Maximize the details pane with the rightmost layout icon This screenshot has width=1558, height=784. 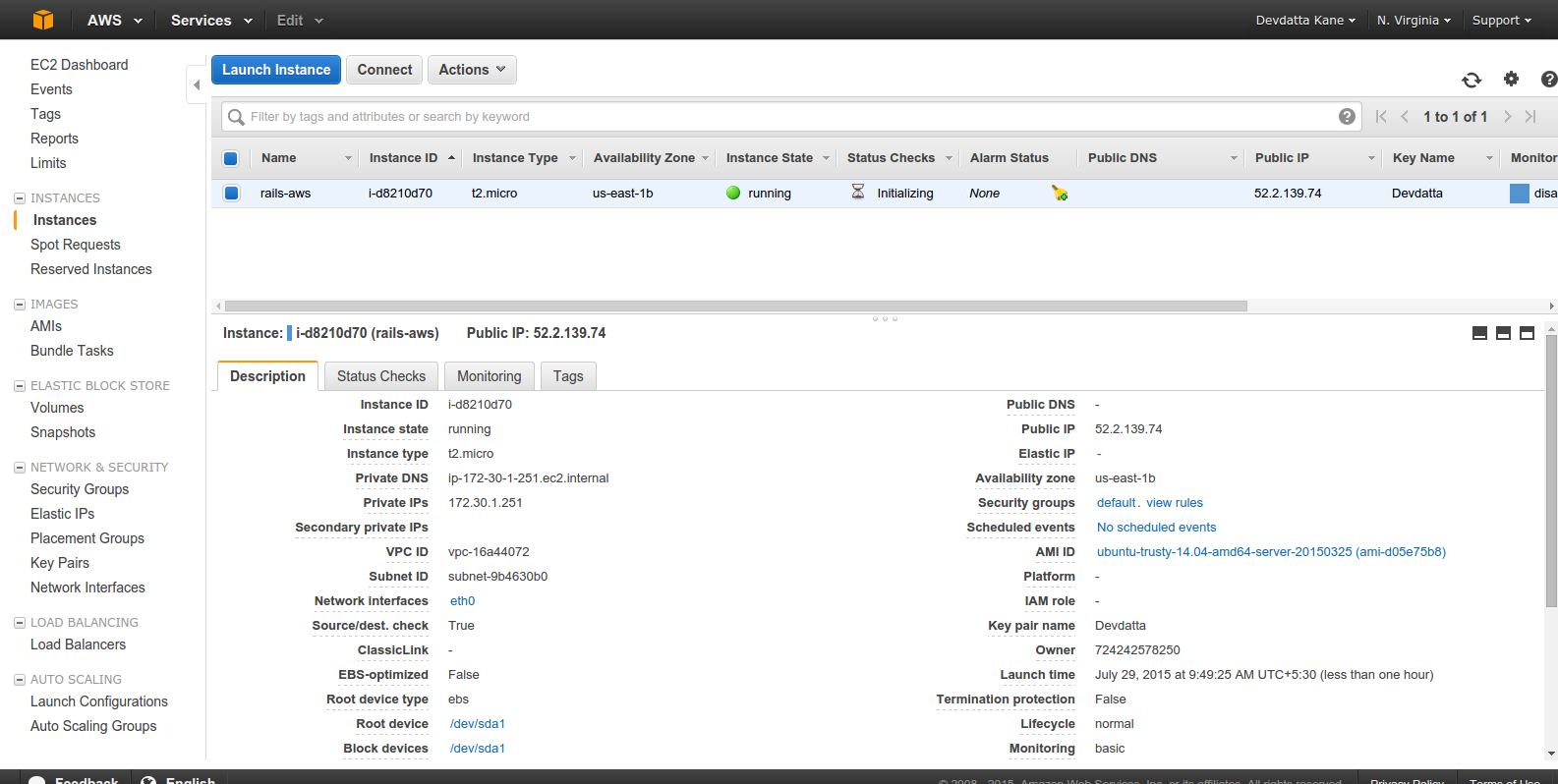coord(1527,333)
